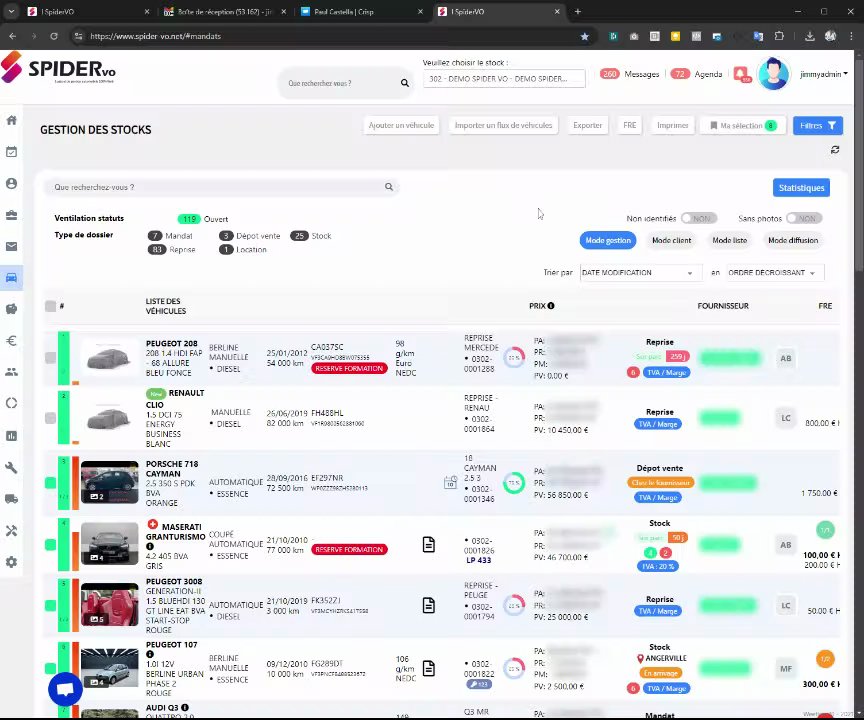This screenshot has width=864, height=720.
Task: Open the user profile icon in sidebar
Action: [12, 183]
